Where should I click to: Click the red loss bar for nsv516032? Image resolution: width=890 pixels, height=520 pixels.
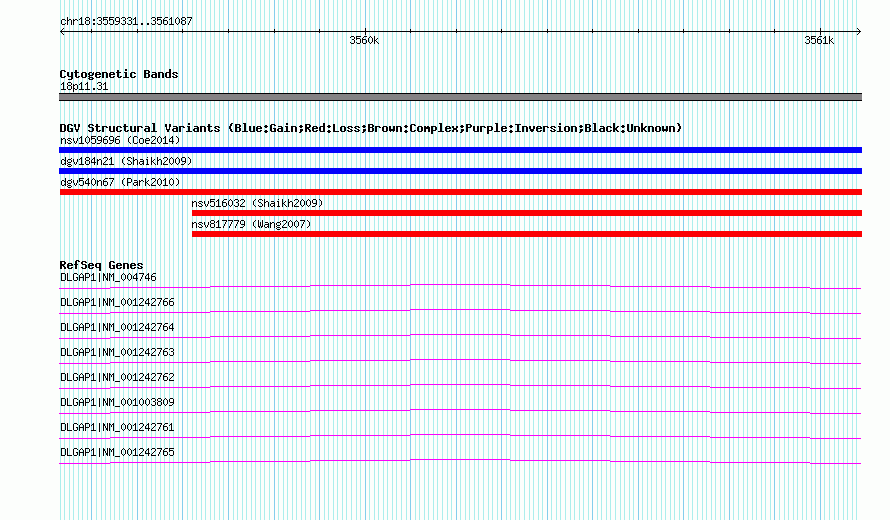[x=527, y=213]
